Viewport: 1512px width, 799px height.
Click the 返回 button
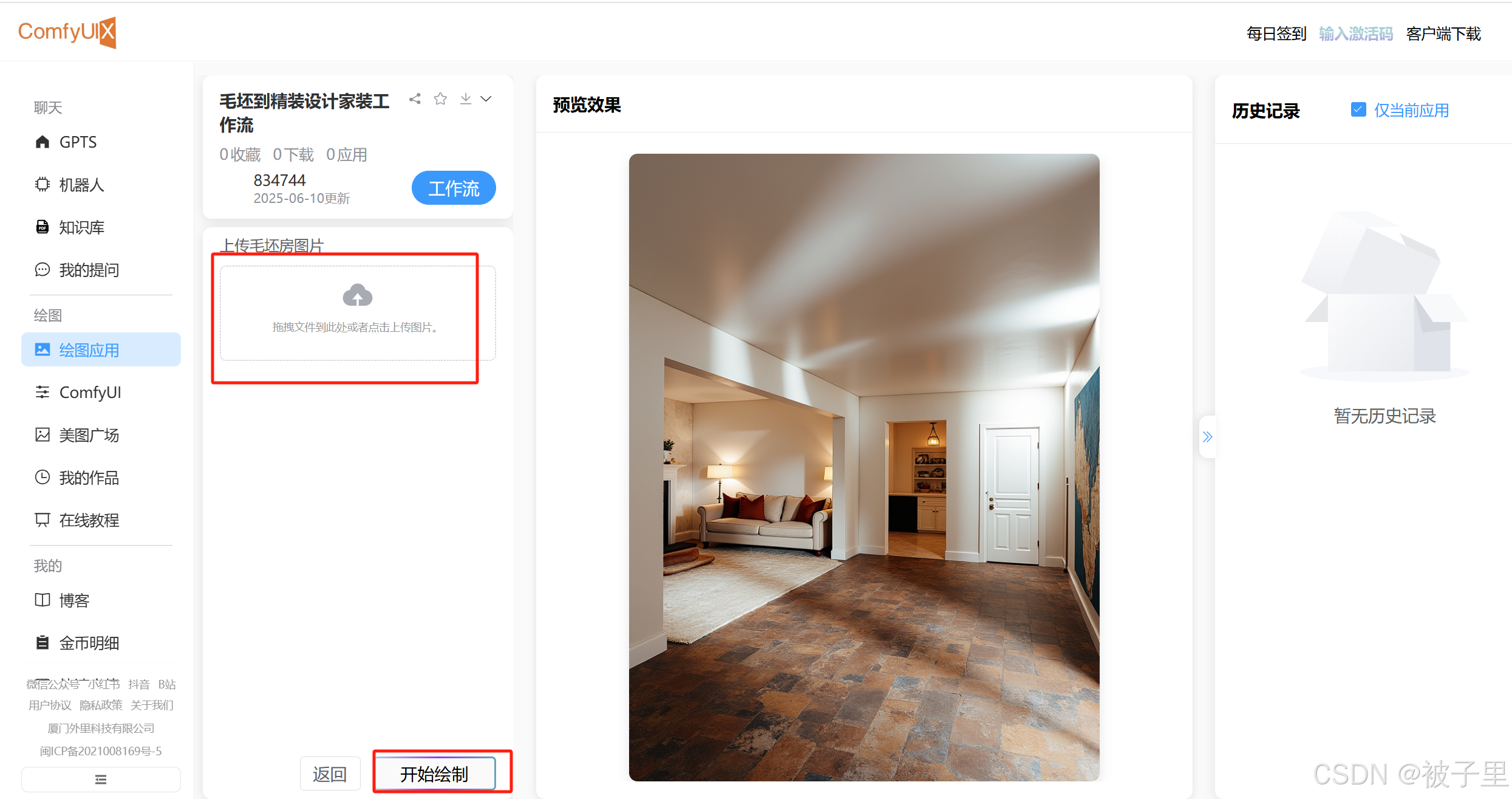(x=330, y=773)
